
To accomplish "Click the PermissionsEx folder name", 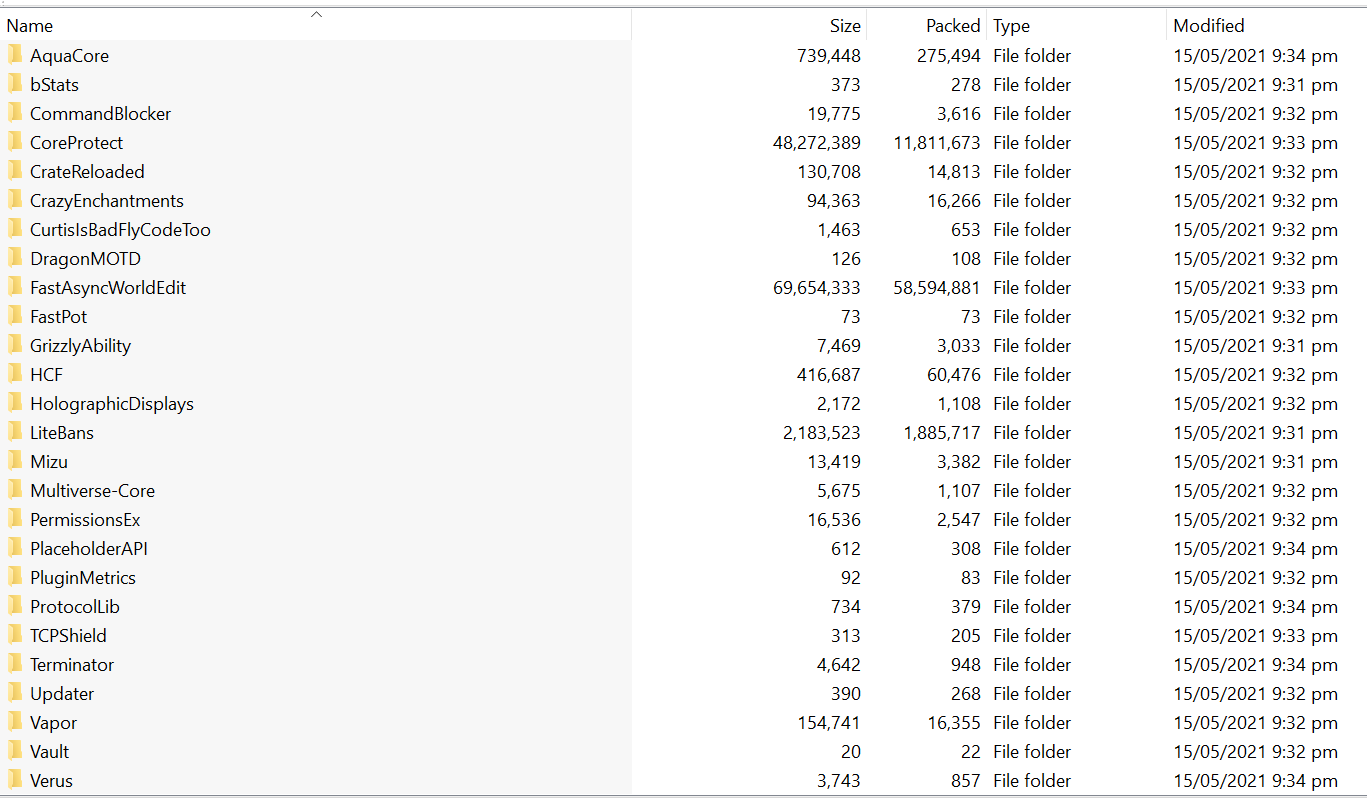I will point(85,520).
